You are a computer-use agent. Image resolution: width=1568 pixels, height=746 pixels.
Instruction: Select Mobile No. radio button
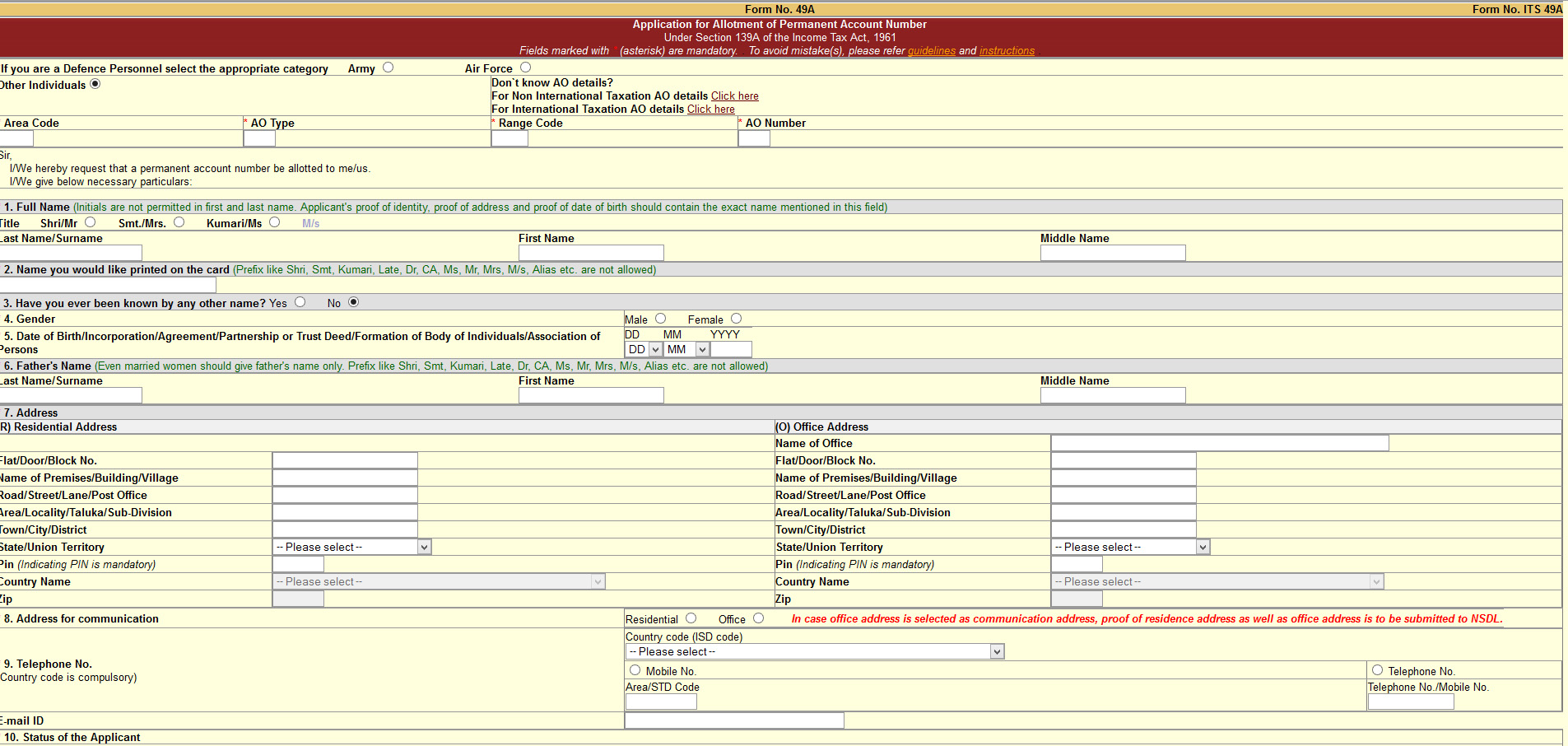coord(635,670)
